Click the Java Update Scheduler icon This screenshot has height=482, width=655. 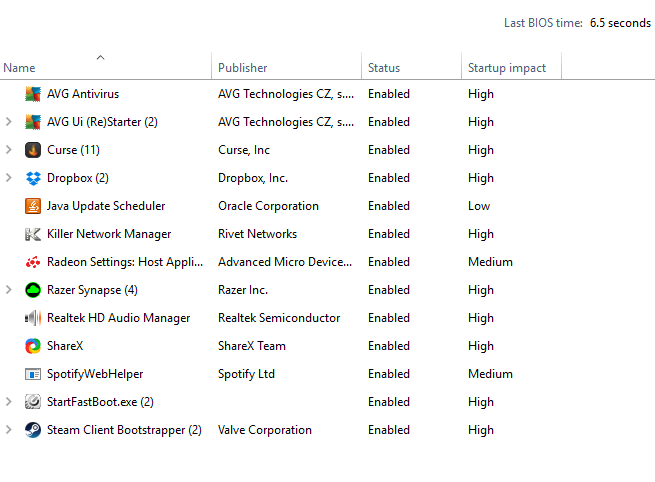pos(33,206)
